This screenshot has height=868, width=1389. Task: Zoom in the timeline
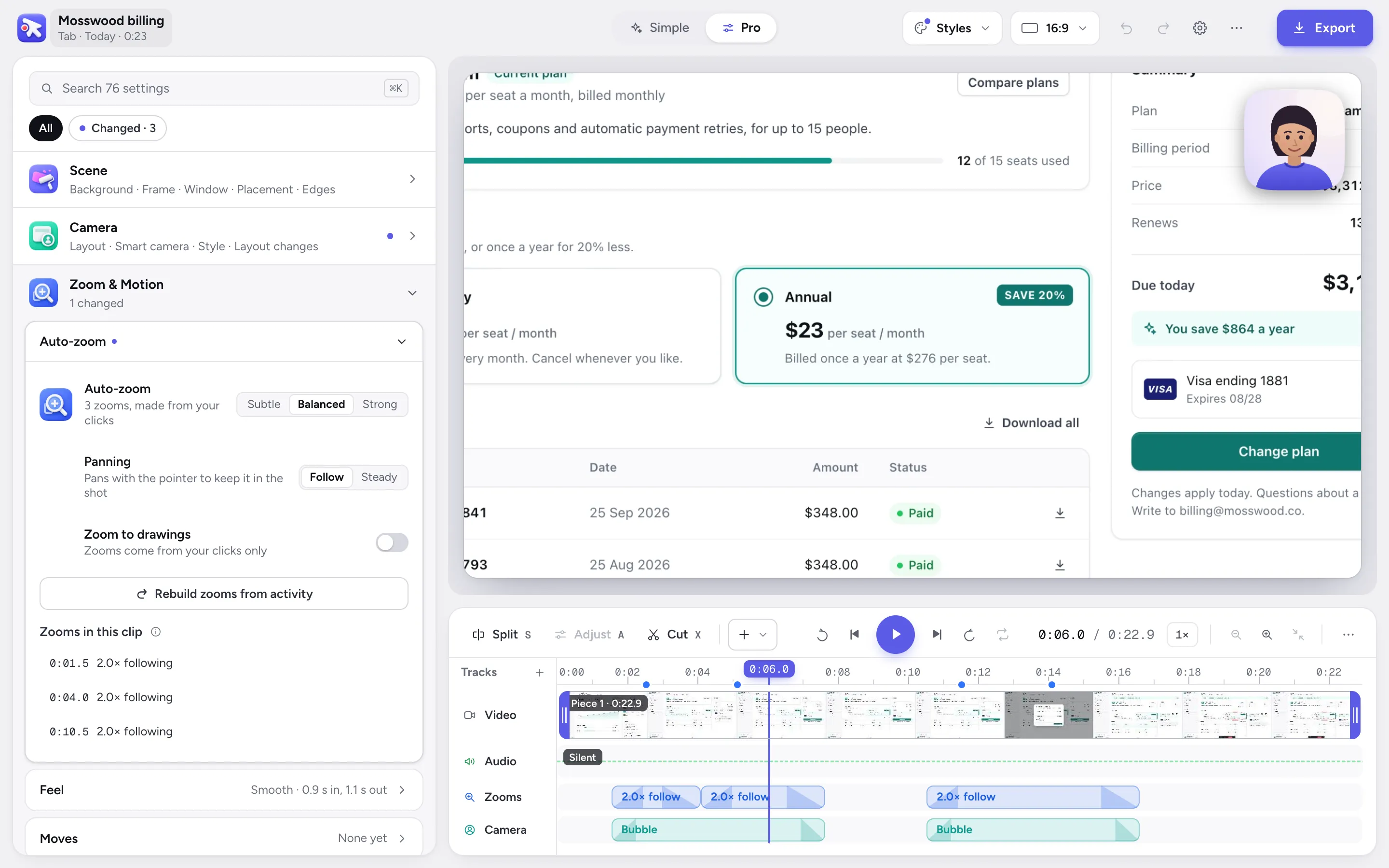(1267, 634)
